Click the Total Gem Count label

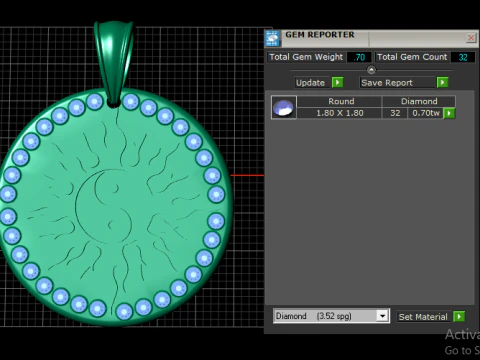point(412,57)
